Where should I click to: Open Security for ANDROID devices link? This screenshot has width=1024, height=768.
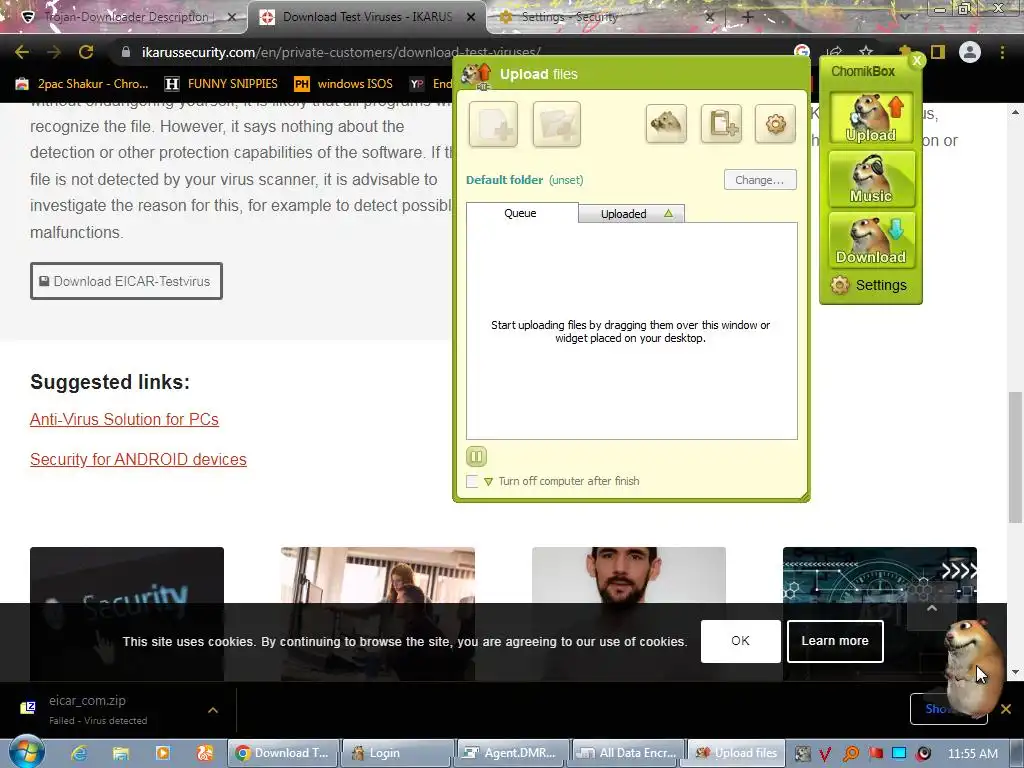click(x=138, y=459)
